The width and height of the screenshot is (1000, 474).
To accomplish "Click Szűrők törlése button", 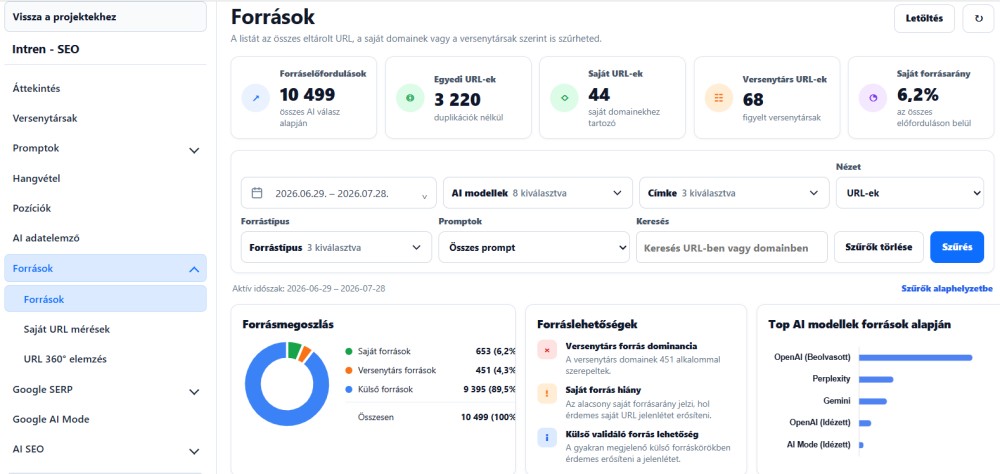I will point(878,247).
